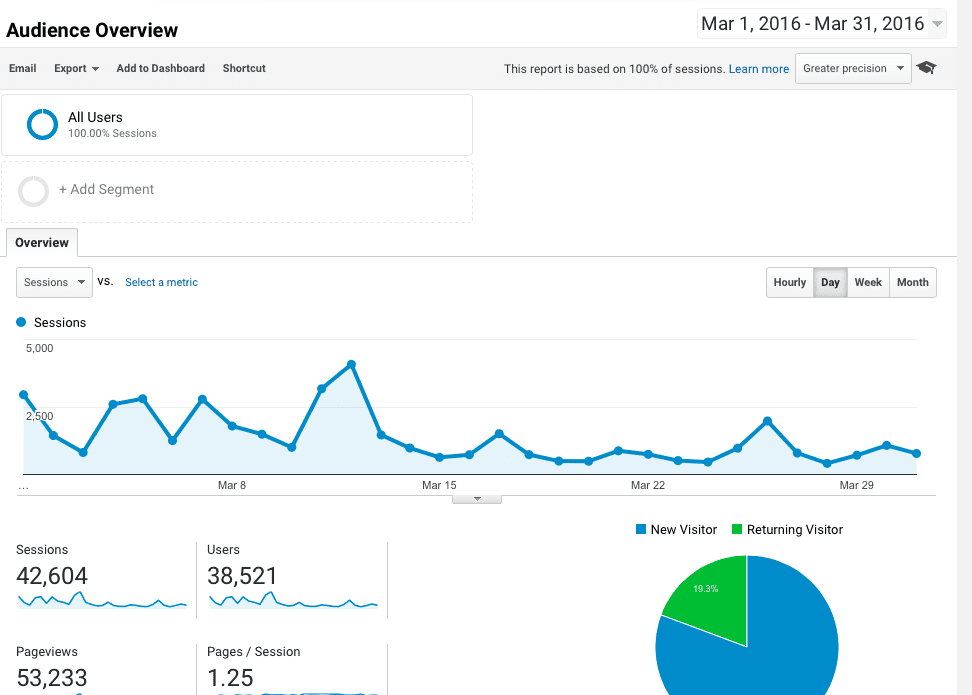The image size is (972, 695).
Task: Click the 5,000 y-axis label
Action: point(40,348)
